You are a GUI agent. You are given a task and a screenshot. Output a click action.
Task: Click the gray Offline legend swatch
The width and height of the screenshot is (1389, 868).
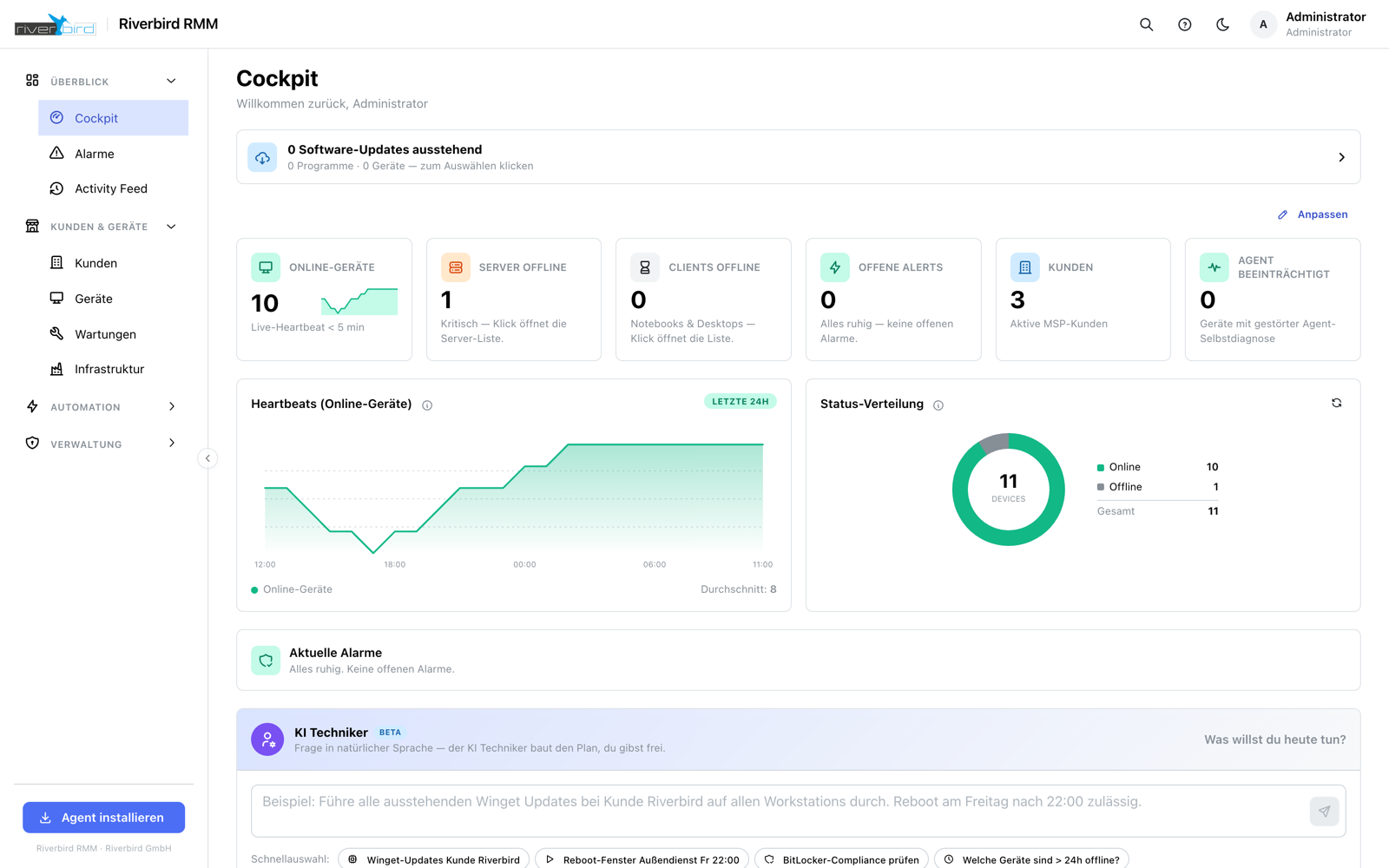(1101, 487)
